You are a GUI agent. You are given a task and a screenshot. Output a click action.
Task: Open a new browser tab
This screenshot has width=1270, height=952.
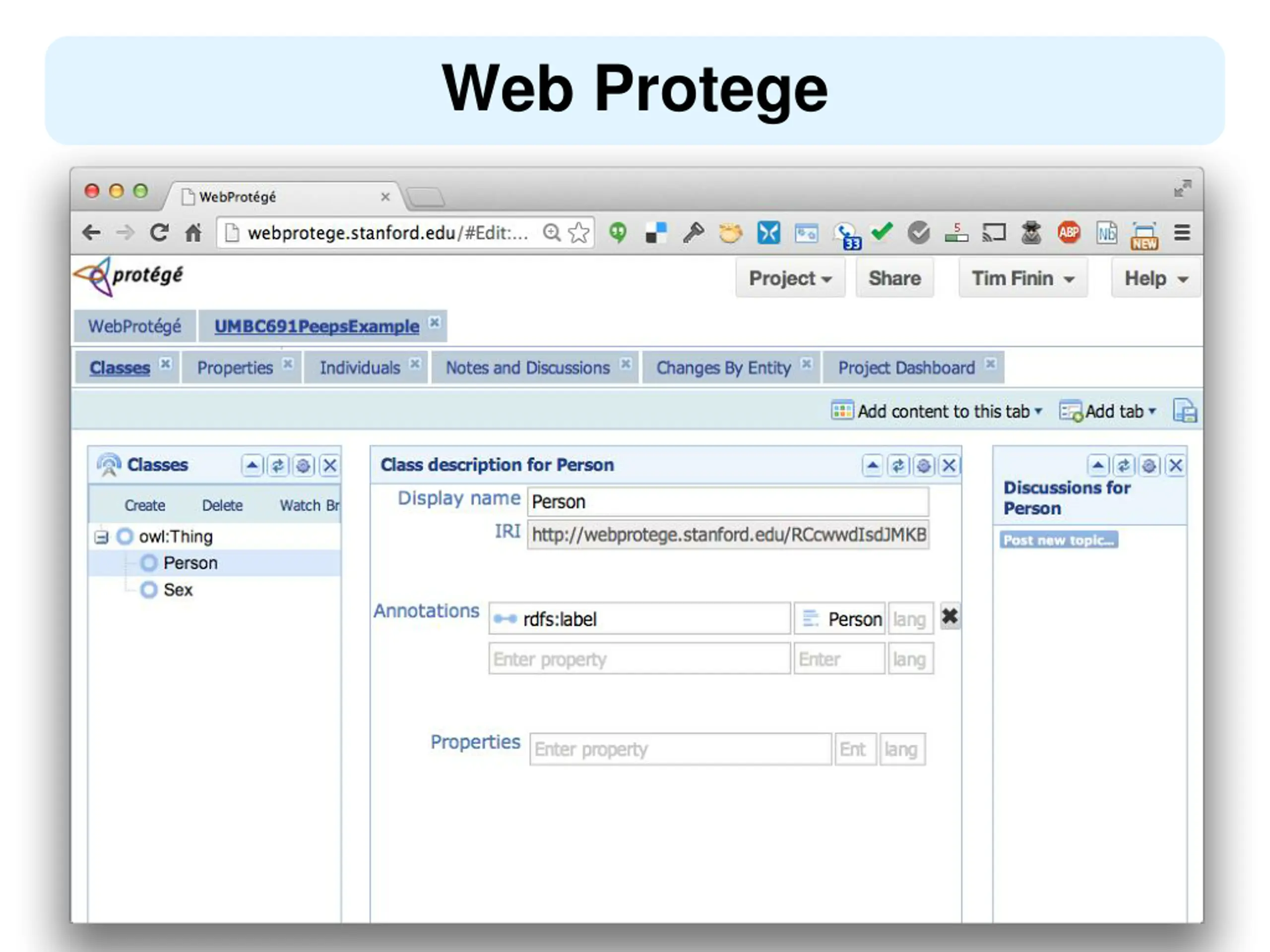coord(426,197)
